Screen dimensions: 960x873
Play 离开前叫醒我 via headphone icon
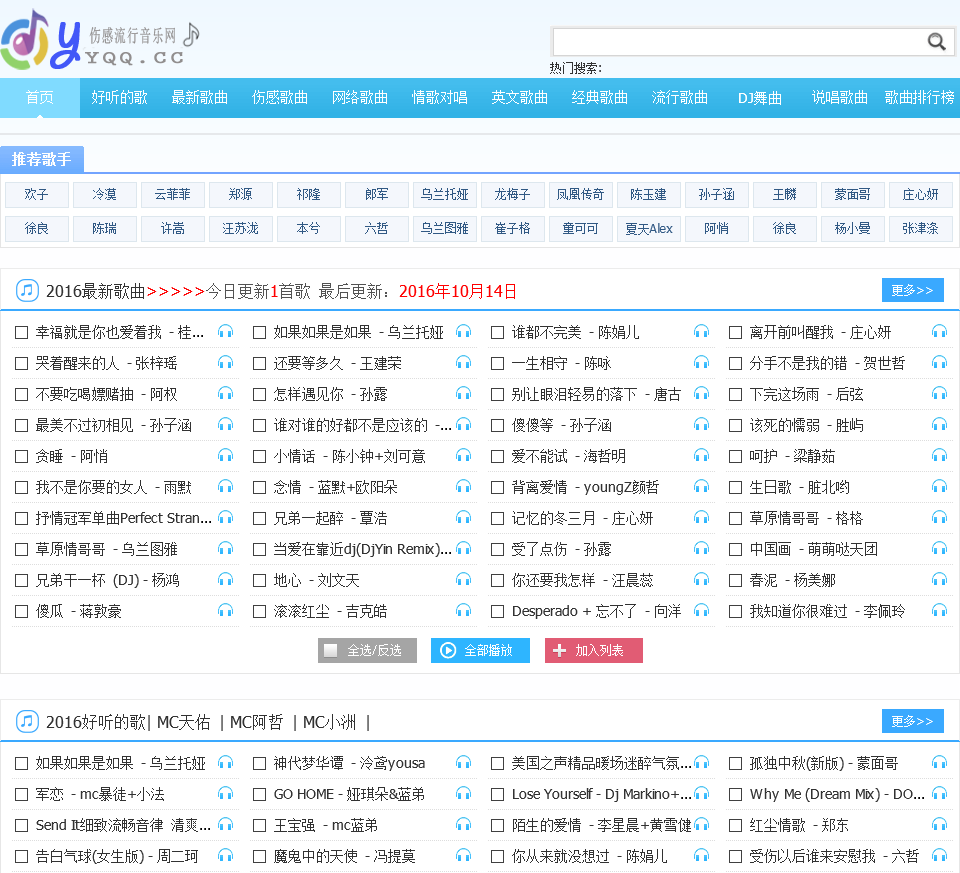(939, 332)
